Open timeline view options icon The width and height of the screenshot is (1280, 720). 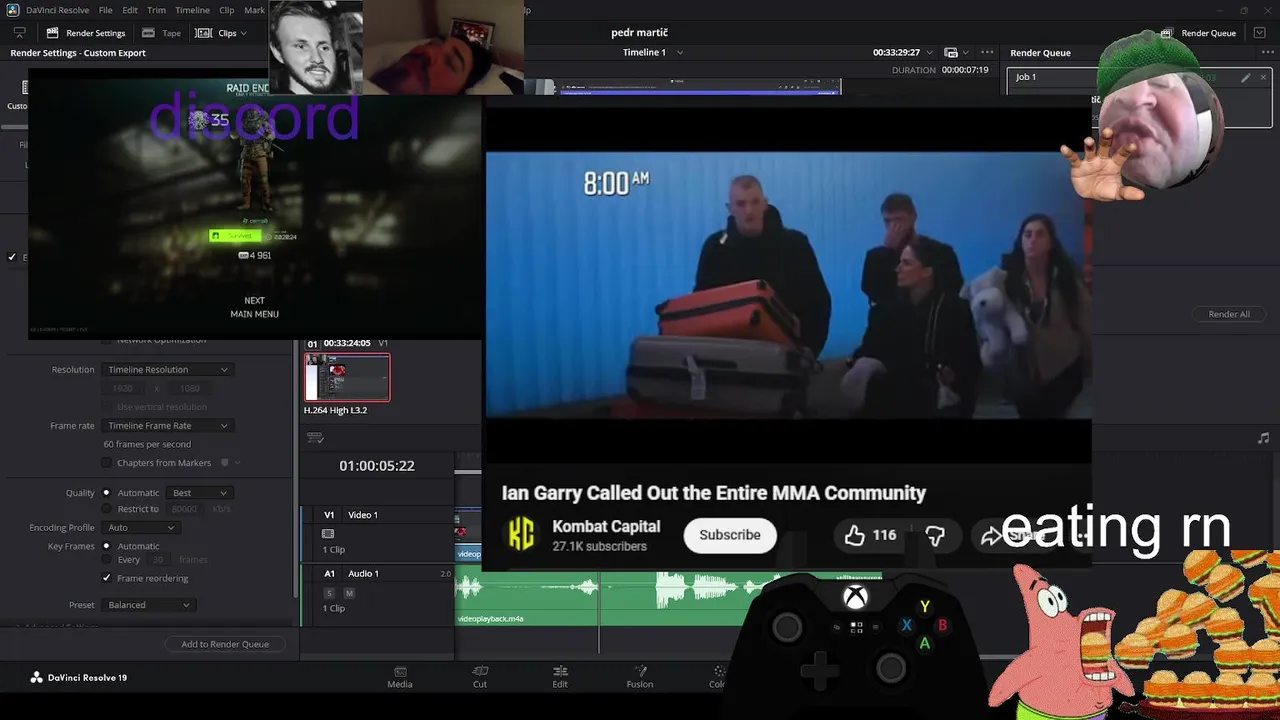click(315, 438)
